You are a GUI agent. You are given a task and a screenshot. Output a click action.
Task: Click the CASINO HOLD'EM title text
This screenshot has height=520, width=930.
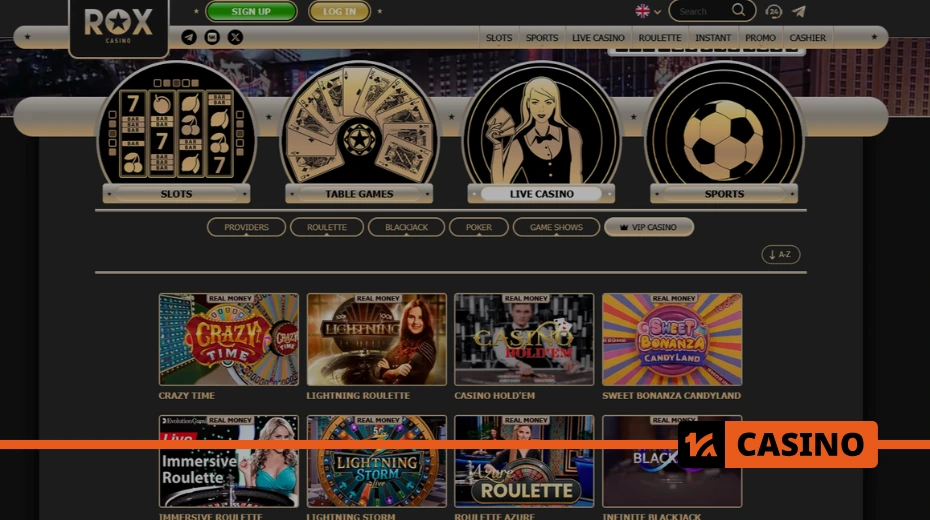coord(495,395)
